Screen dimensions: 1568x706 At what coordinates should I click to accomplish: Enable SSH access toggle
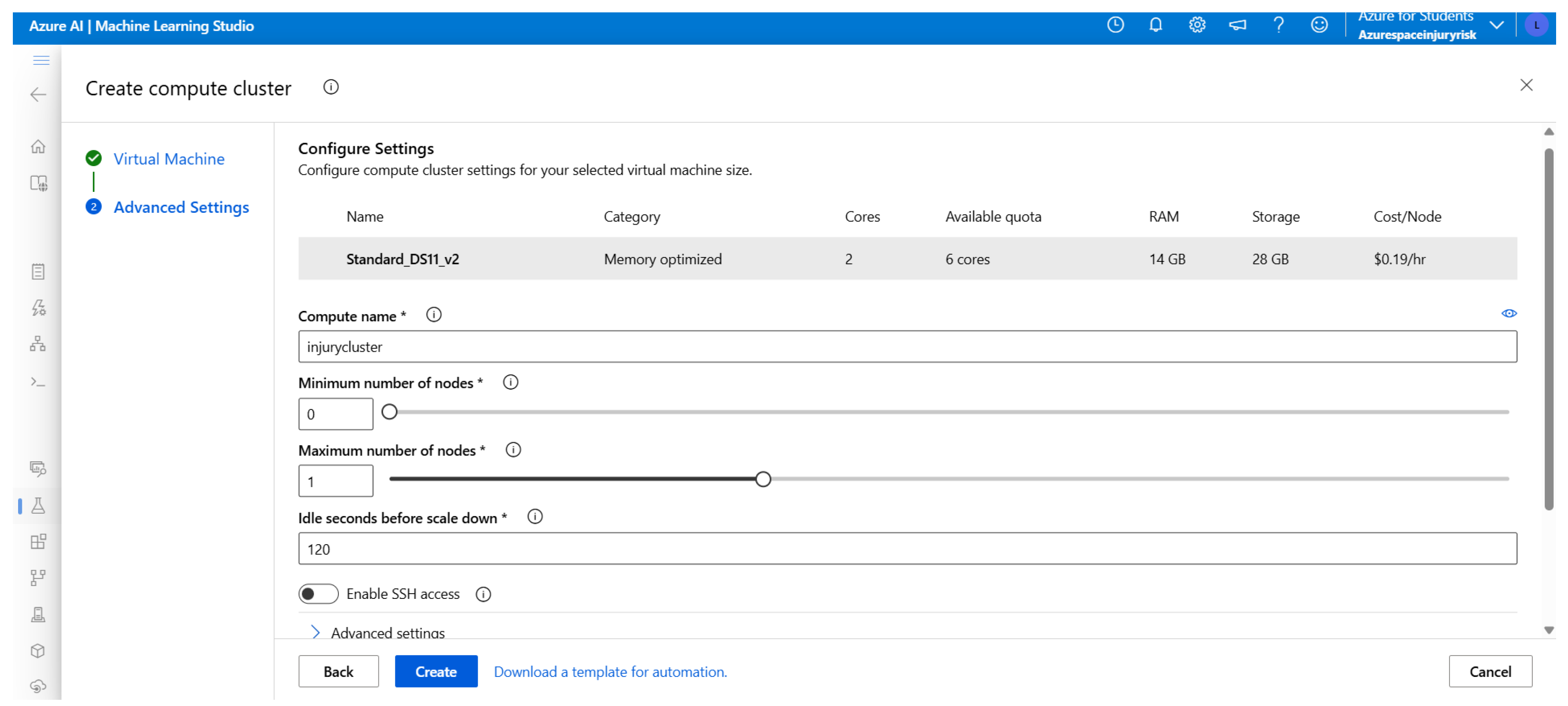[318, 593]
